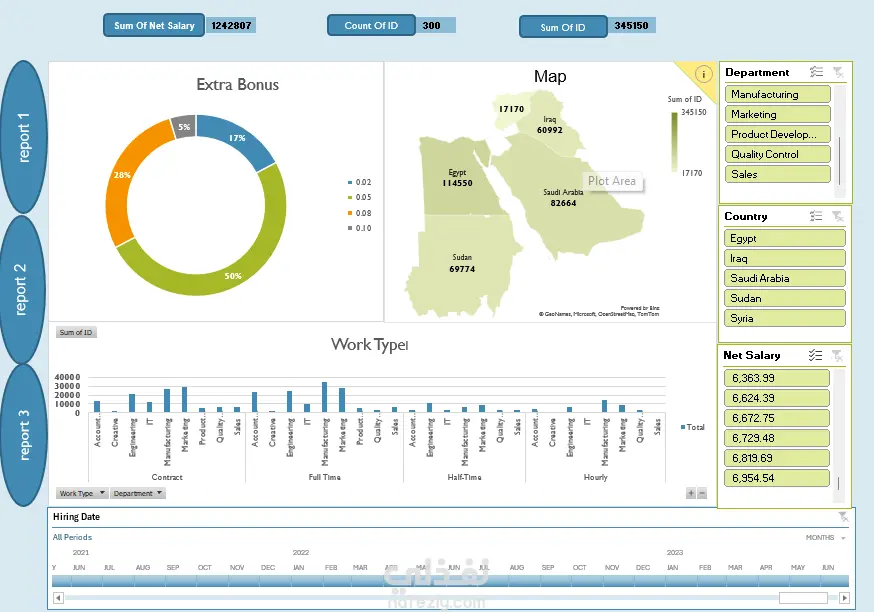Toggle multi-select in Country slicer
874x612 pixels.
[x=816, y=216]
